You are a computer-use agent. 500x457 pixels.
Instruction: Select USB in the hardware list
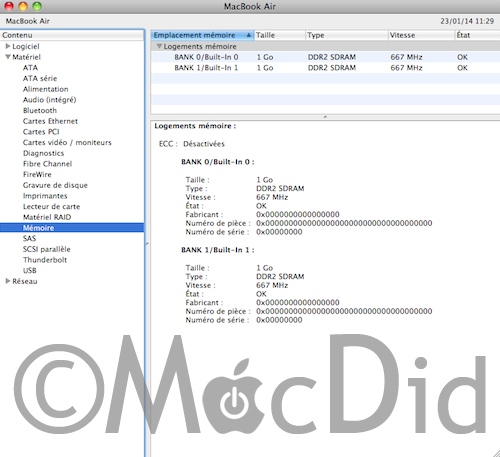[x=30, y=270]
